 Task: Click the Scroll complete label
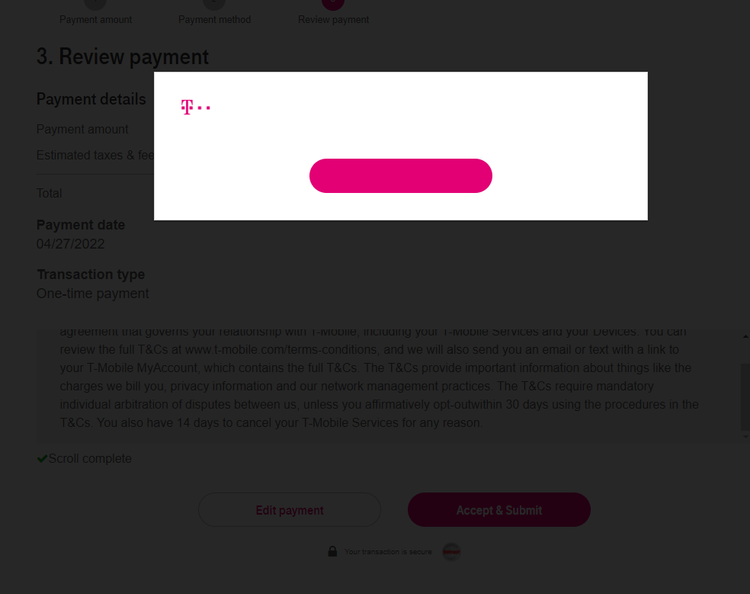(x=90, y=459)
